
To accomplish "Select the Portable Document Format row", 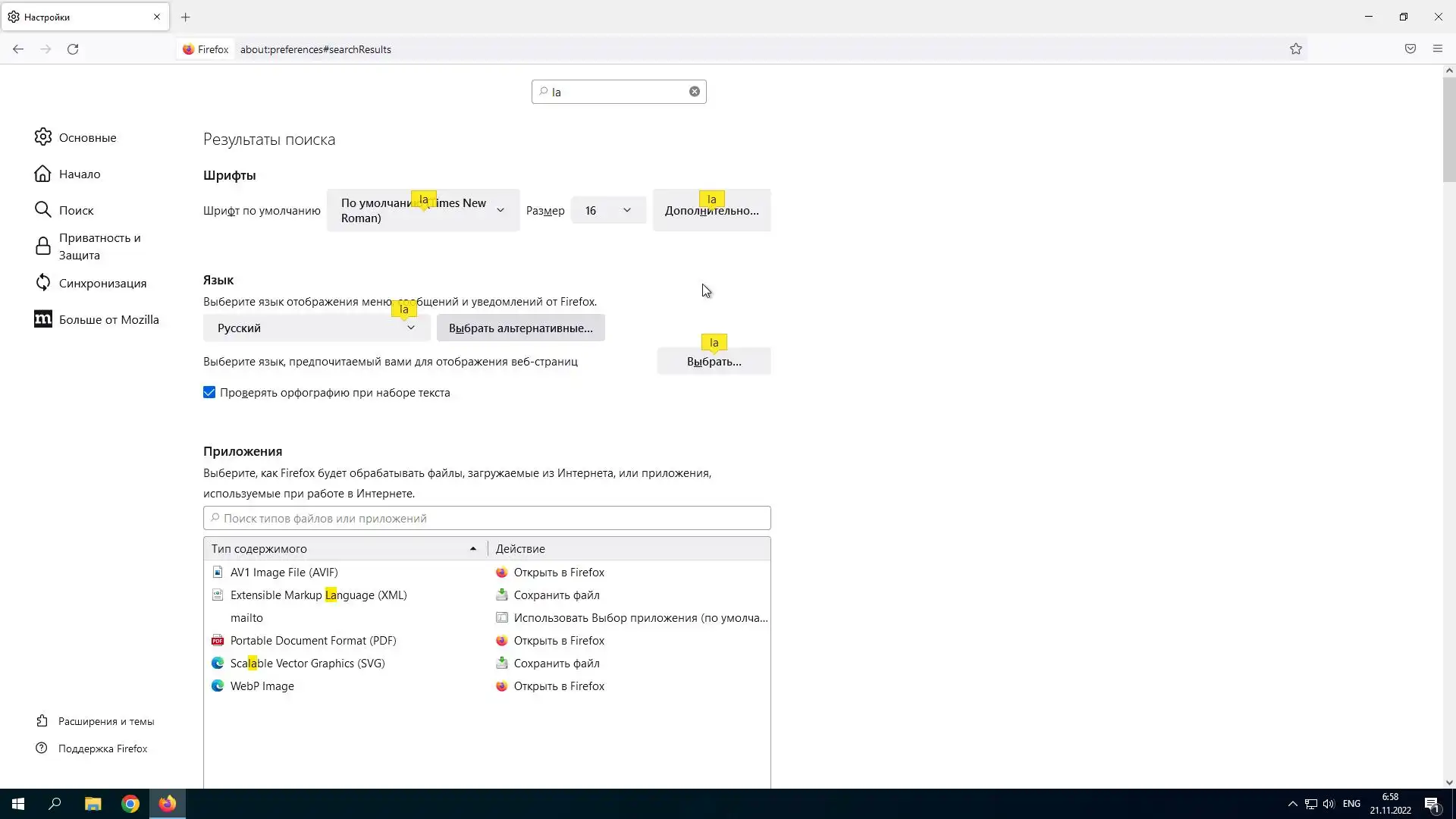I will (x=313, y=641).
